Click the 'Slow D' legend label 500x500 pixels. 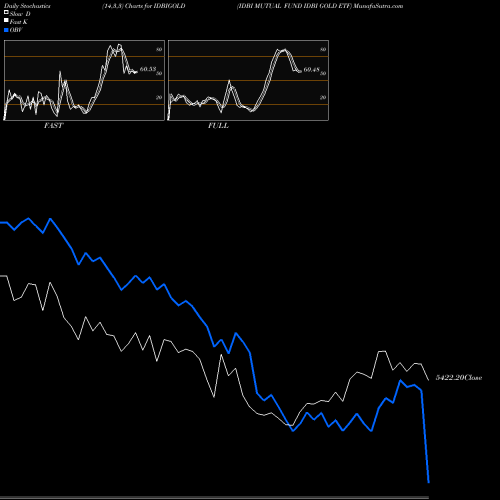click(20, 14)
